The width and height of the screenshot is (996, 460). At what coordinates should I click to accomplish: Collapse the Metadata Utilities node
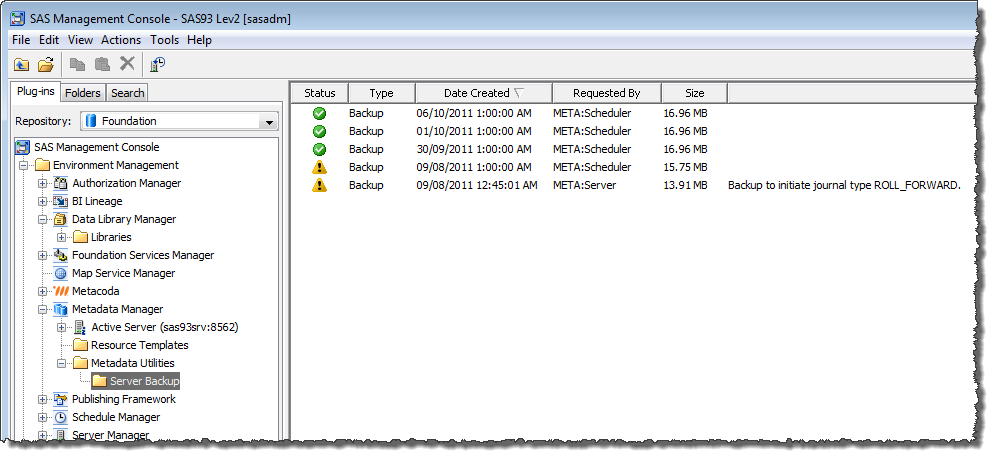(x=62, y=363)
